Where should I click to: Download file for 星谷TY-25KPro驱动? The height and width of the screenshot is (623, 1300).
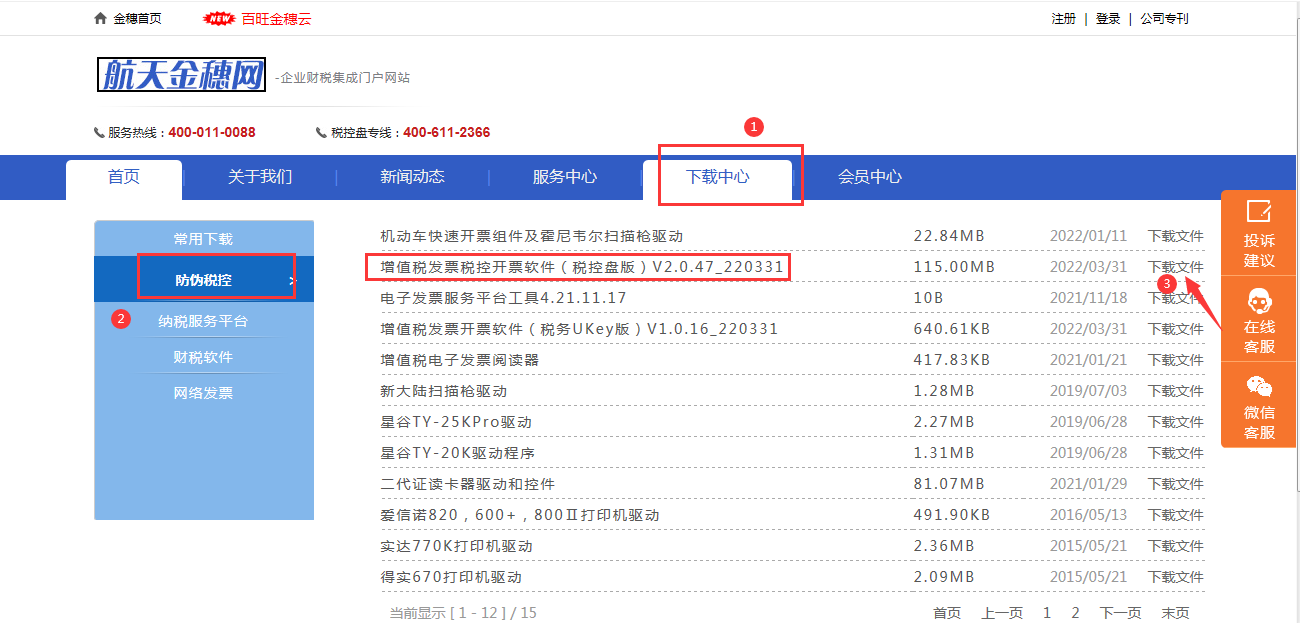click(x=1176, y=422)
